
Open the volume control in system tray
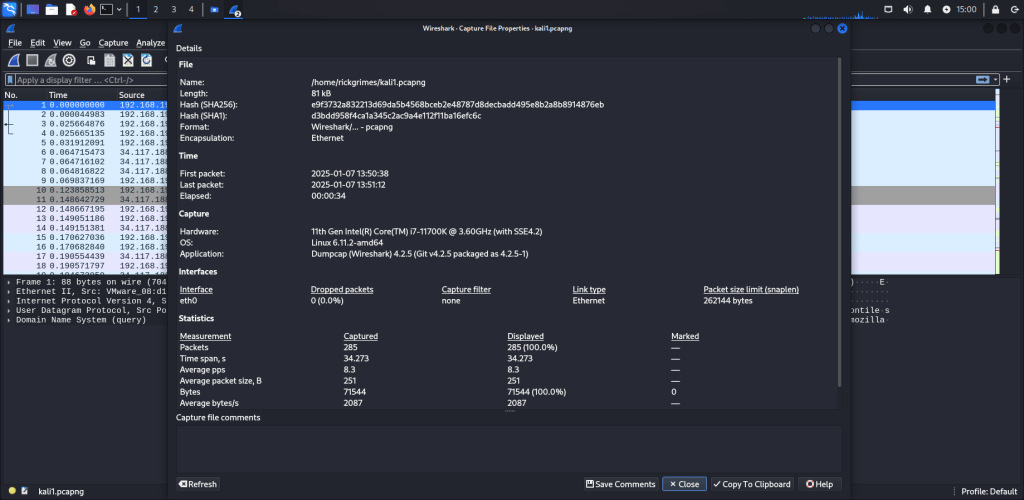point(909,9)
